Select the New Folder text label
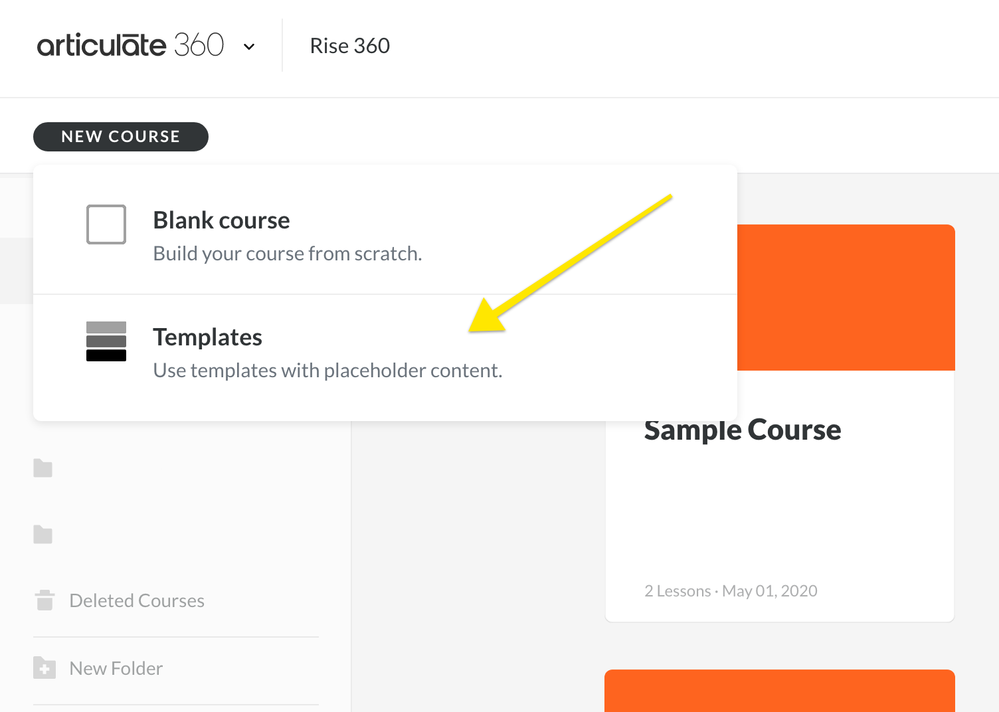 116,668
